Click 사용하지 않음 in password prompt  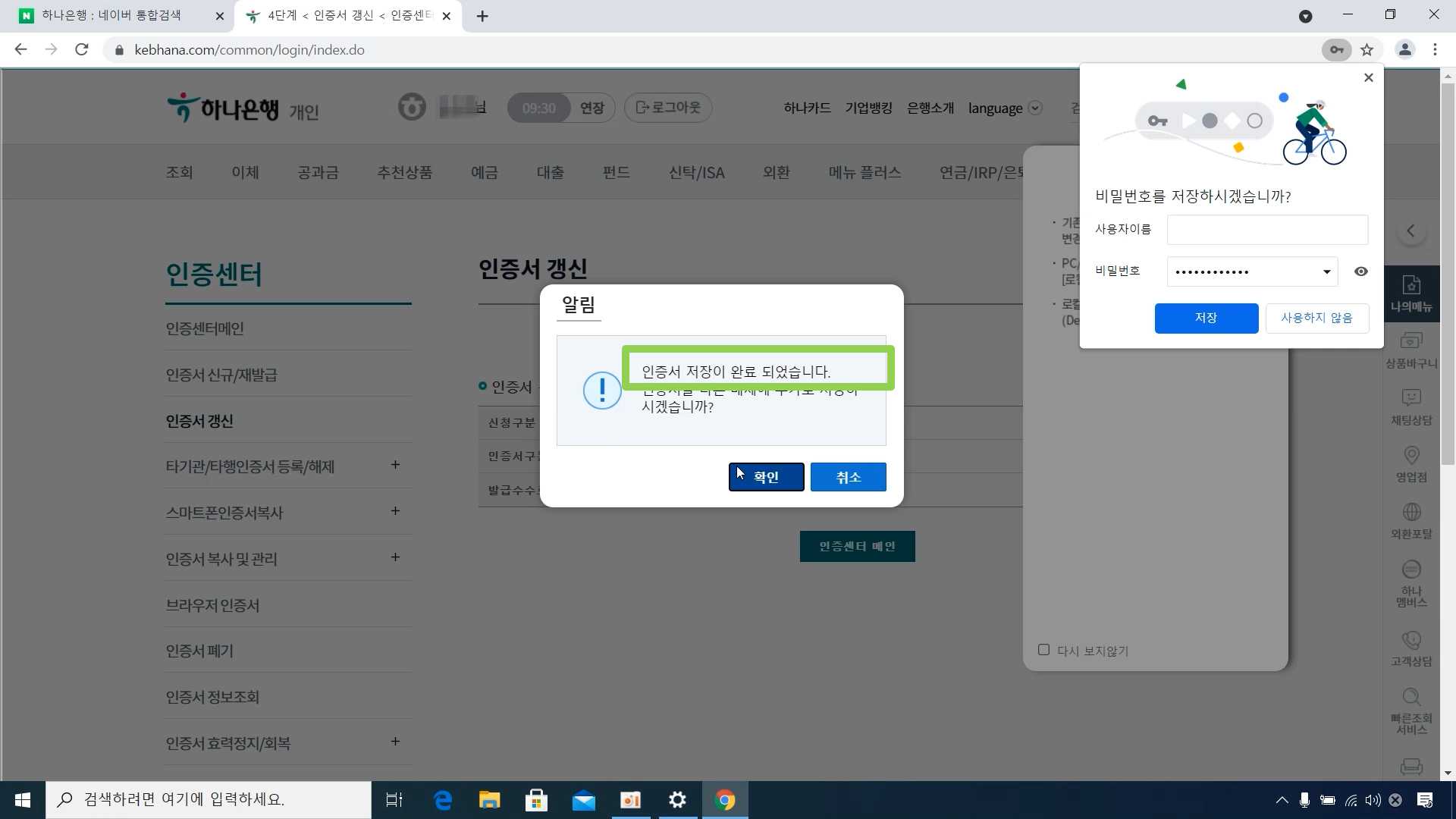1316,318
